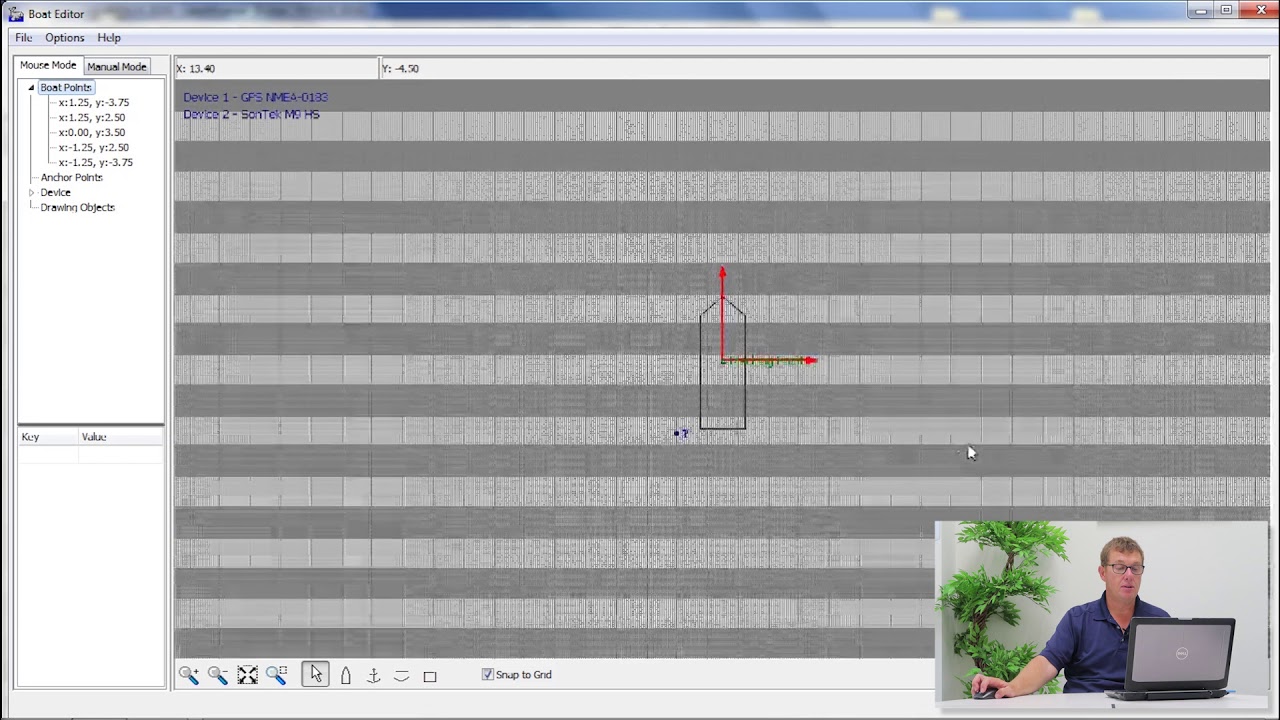Select boat point x:1.25, y:-3.75
Viewport: 1280px width, 720px height.
(x=93, y=103)
